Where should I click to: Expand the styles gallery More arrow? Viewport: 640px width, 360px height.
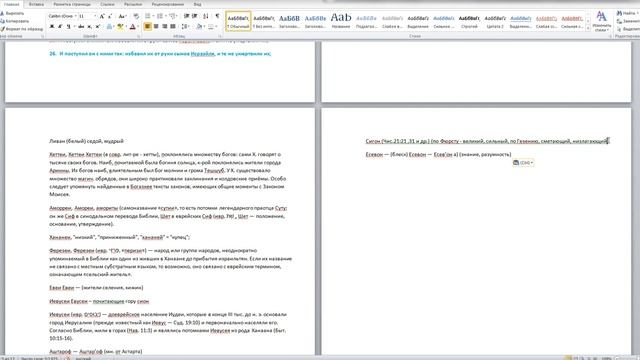[x=588, y=29]
